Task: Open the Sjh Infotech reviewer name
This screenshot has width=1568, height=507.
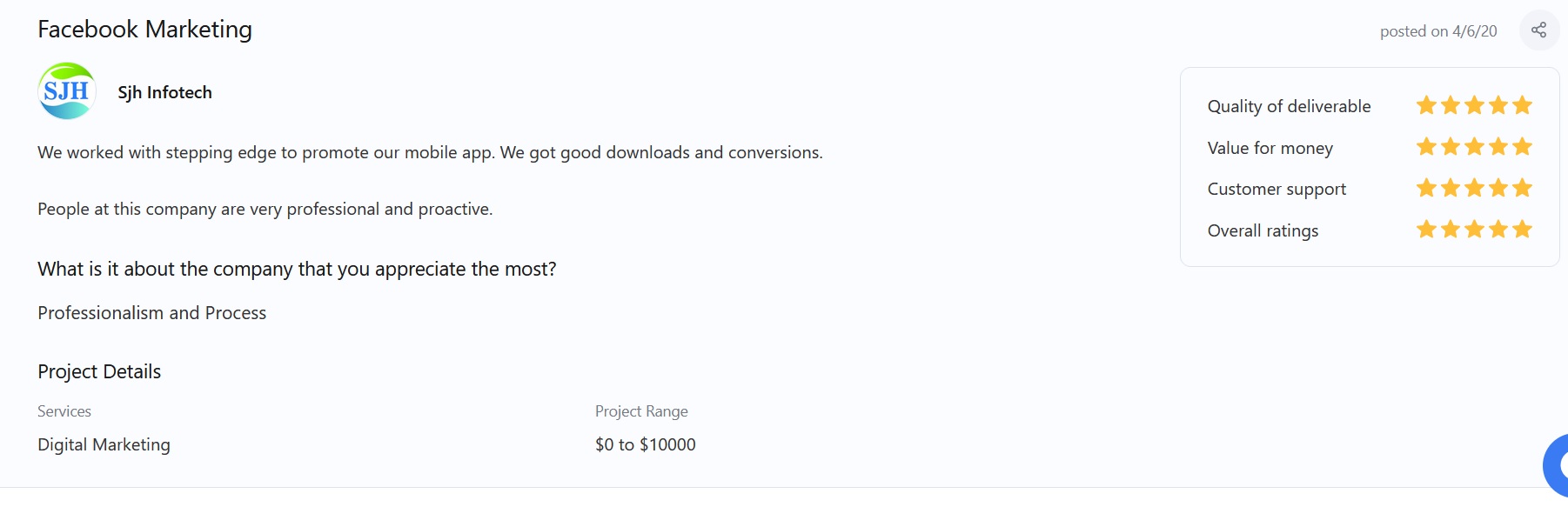Action: 165,92
